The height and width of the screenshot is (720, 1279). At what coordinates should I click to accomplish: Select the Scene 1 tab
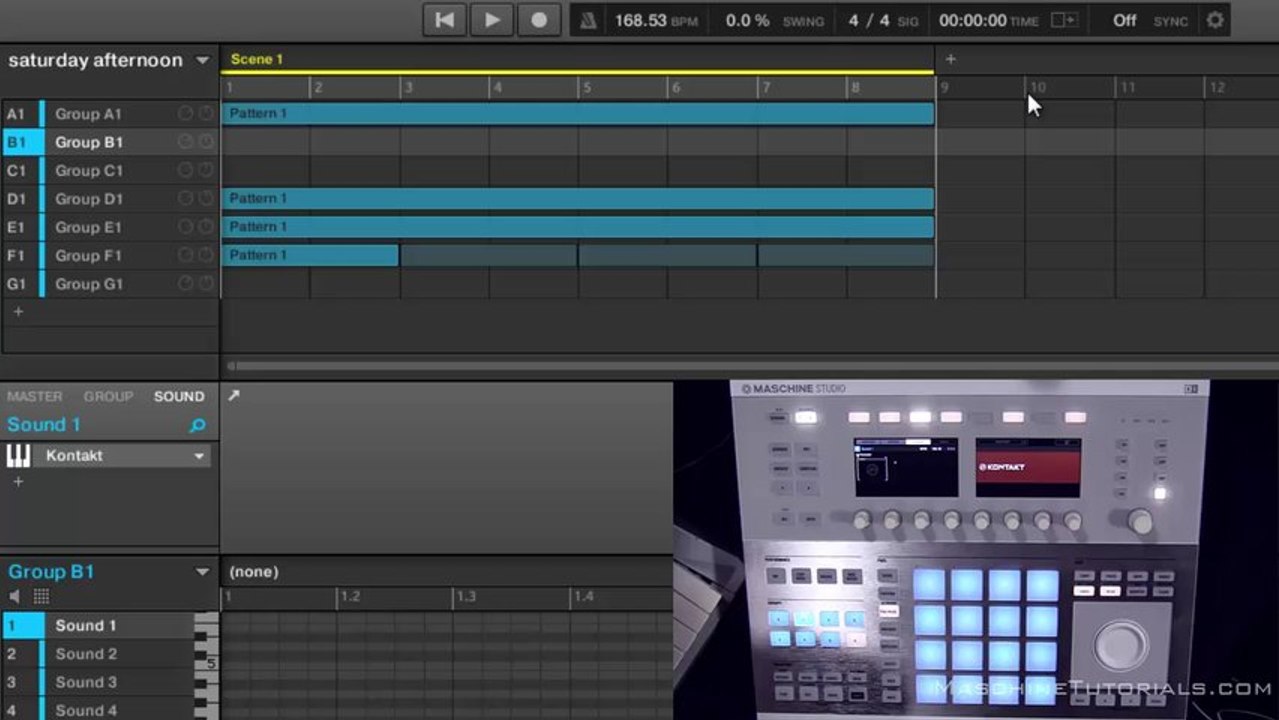click(257, 59)
